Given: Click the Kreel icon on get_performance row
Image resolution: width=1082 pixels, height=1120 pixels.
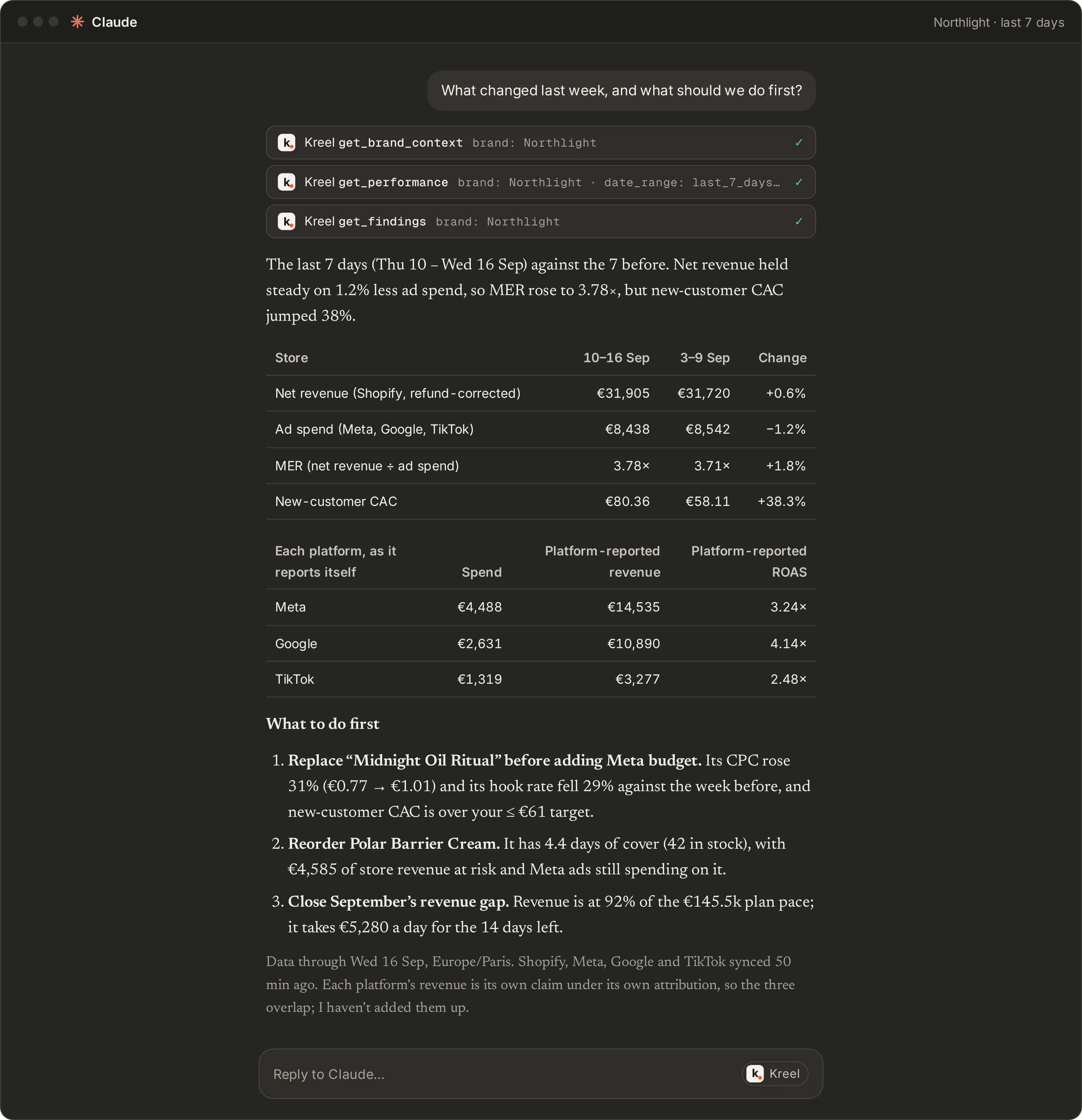Looking at the screenshot, I should coord(286,182).
